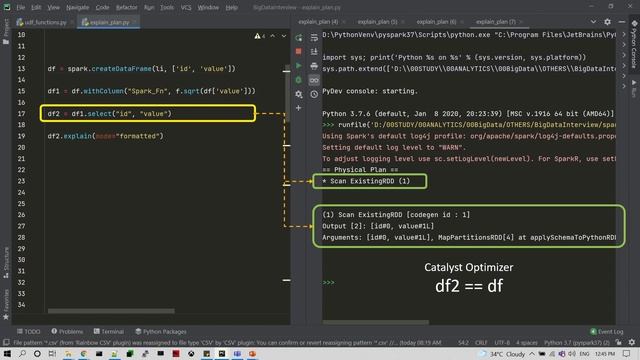Open the Code menu

[x=102, y=7]
